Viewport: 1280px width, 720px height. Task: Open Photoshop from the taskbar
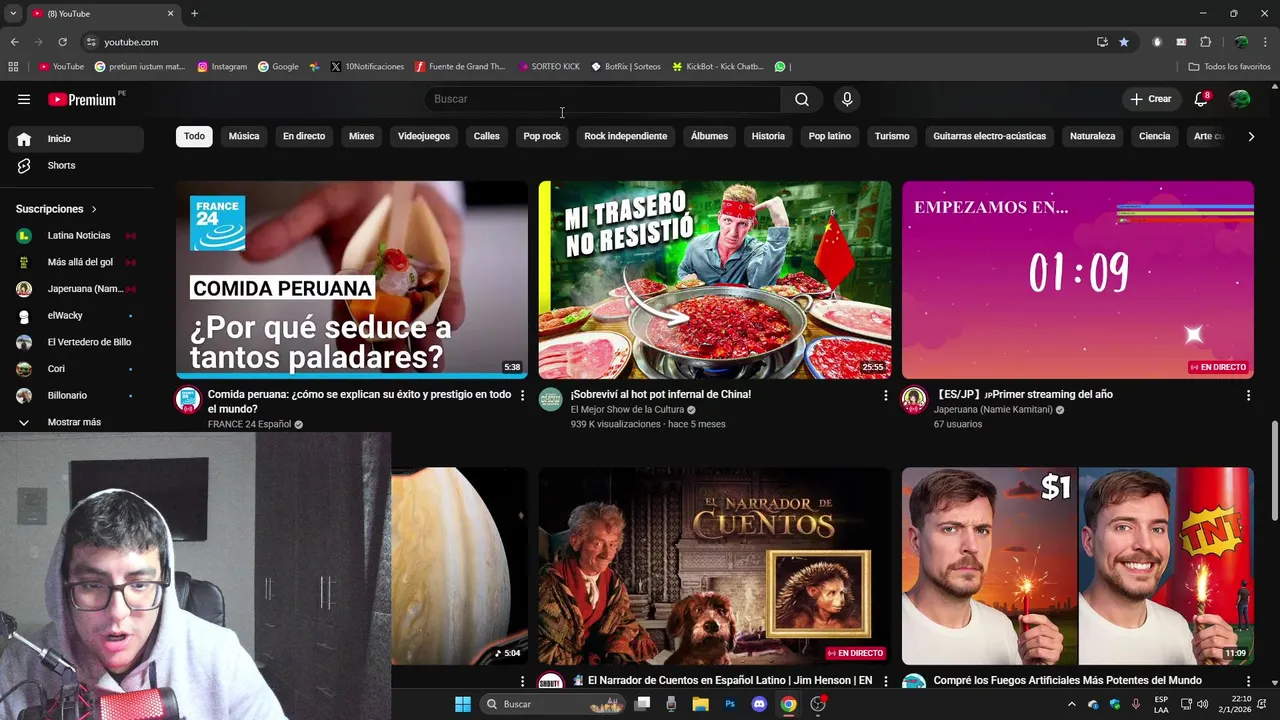tap(730, 704)
